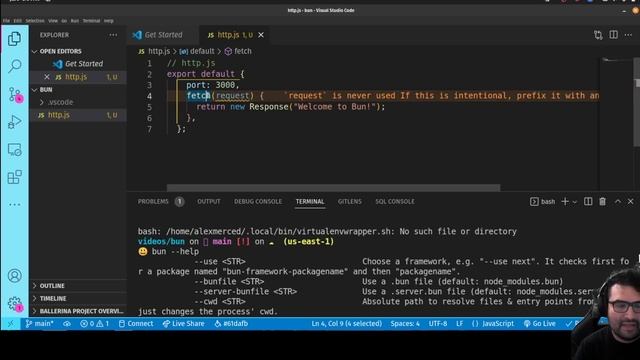Open the SQL Console panel tab
640x360 pixels.
395,202
